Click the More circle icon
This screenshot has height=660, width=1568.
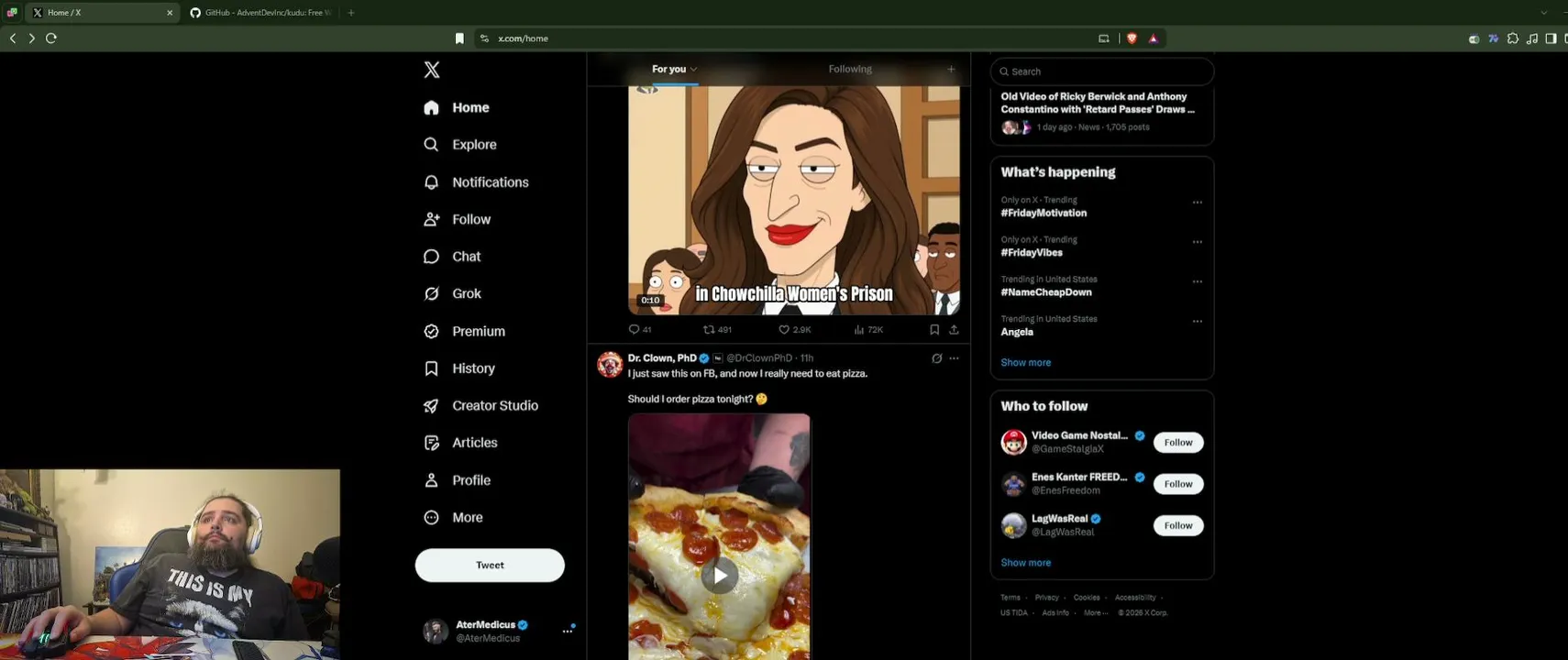pos(431,517)
